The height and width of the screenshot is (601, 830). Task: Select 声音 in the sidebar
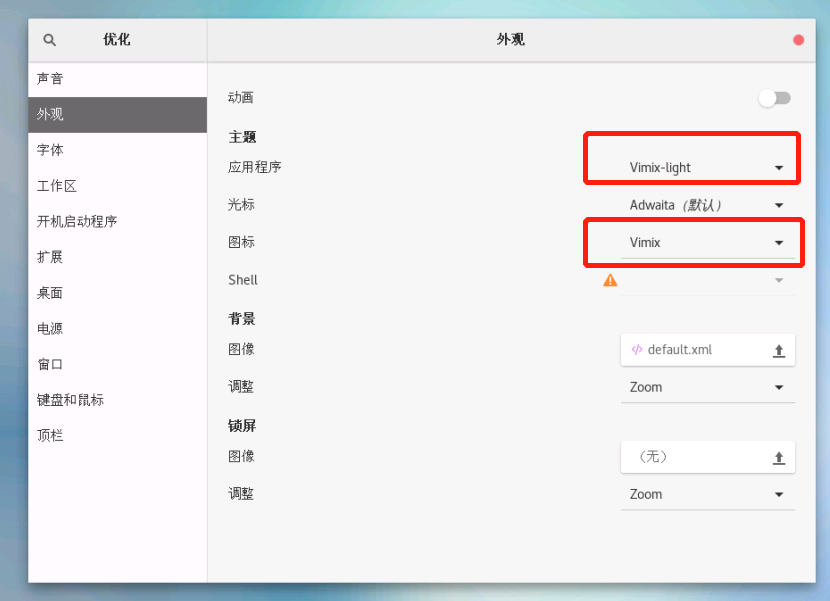[x=118, y=79]
